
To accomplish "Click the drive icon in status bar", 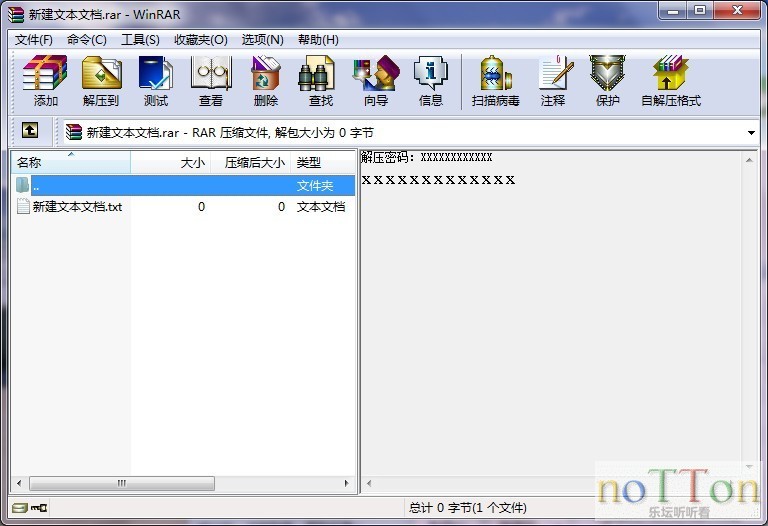I will [x=20, y=508].
